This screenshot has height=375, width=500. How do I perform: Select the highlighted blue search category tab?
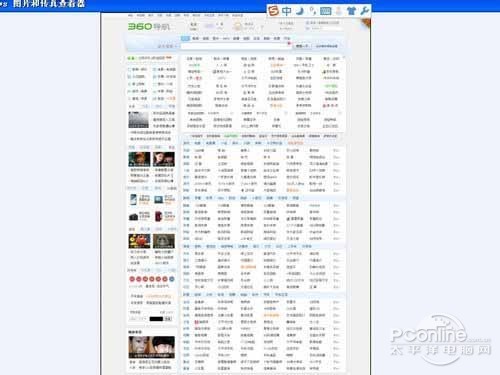click(185, 38)
